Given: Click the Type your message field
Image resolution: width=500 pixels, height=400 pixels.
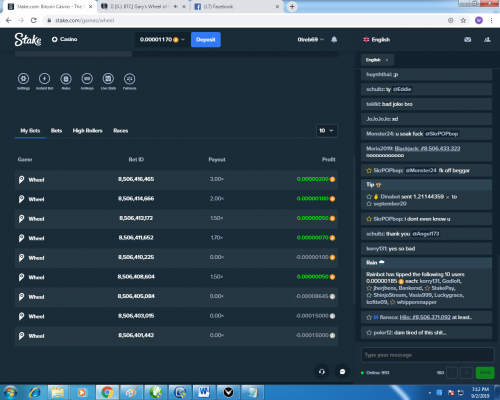Looking at the screenshot, I should 428,355.
